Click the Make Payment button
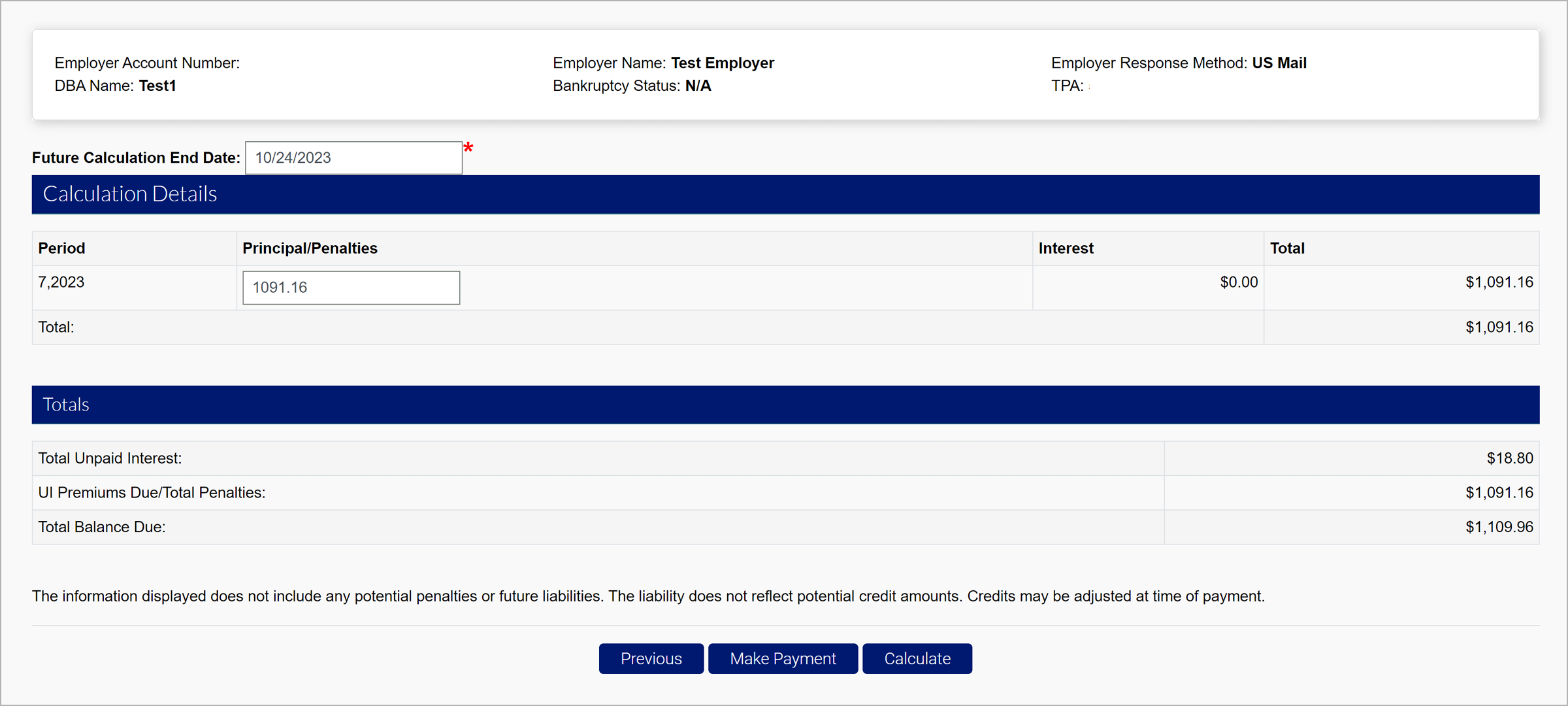 pos(783,658)
